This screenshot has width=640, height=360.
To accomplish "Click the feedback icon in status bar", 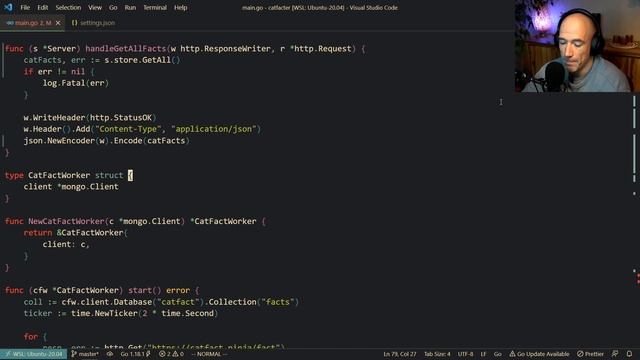I will [x=615, y=354].
